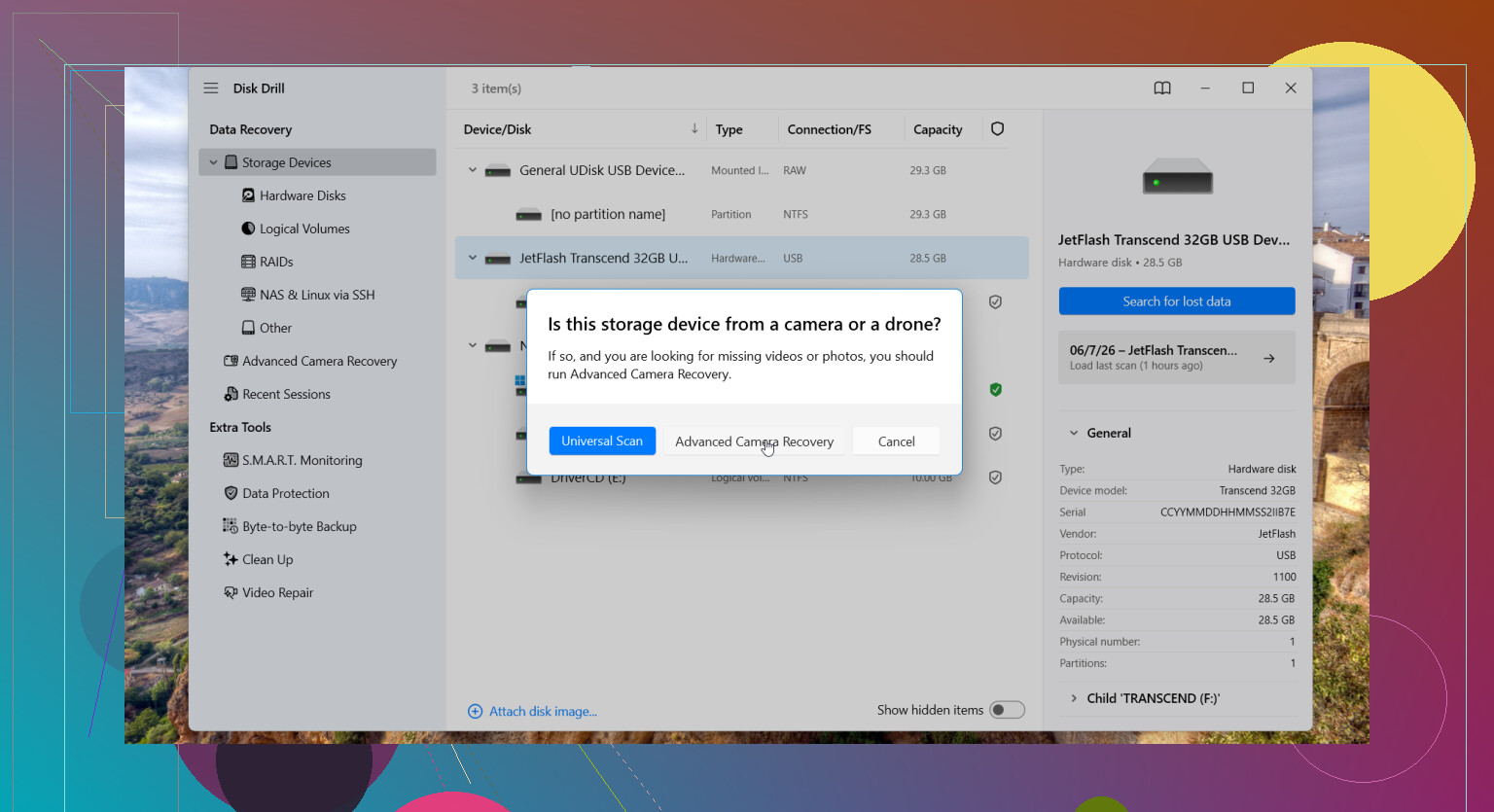The width and height of the screenshot is (1494, 812).
Task: Click arrow on last scan session card
Action: (x=1268, y=358)
